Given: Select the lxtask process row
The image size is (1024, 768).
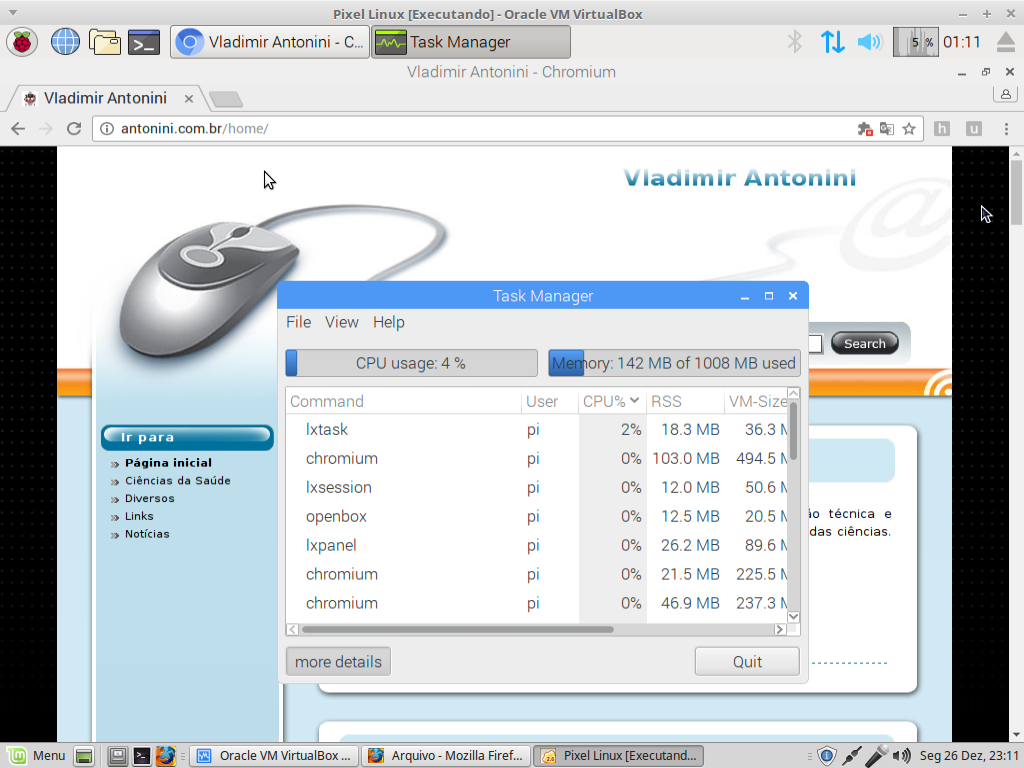Looking at the screenshot, I should (537, 429).
